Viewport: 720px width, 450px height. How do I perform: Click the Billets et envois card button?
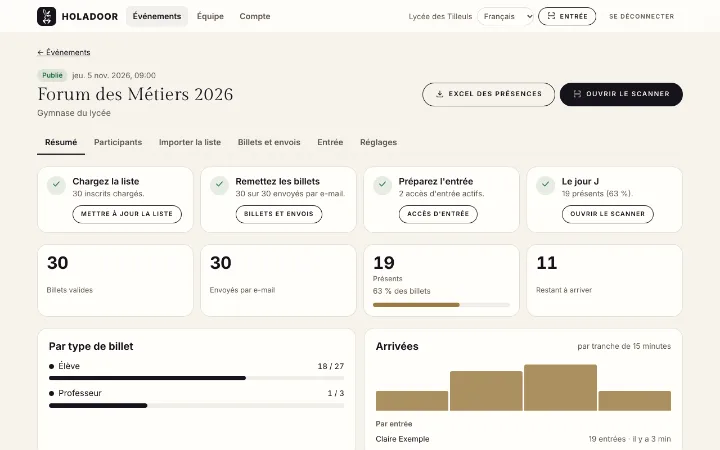click(x=279, y=214)
